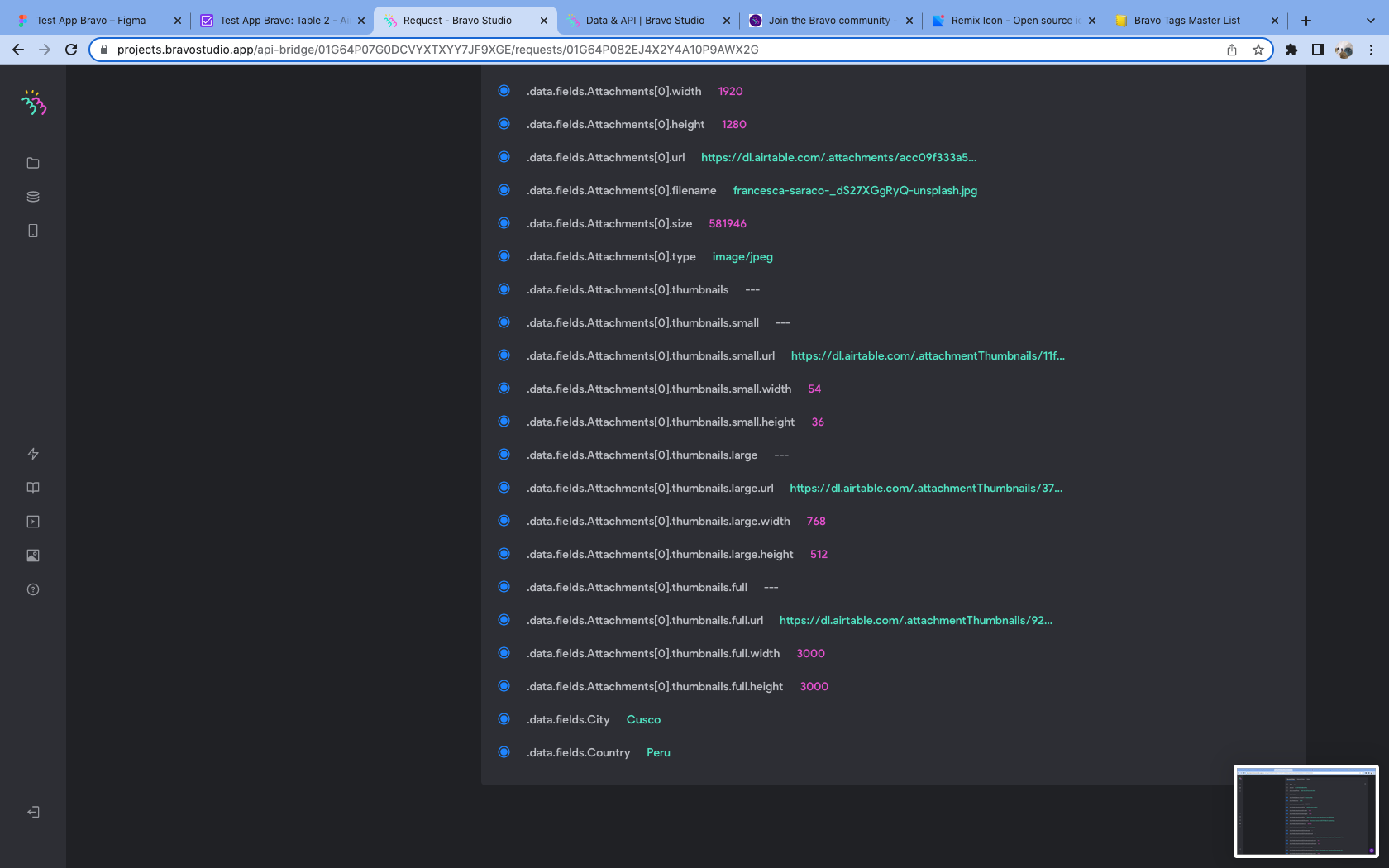
Task: Open the documentation book icon
Action: 33,488
